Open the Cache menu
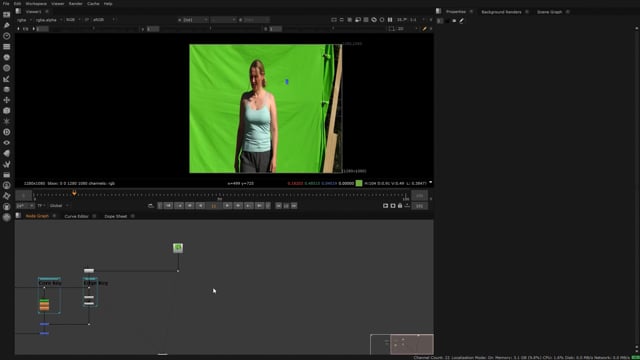640x360 pixels. point(93,4)
